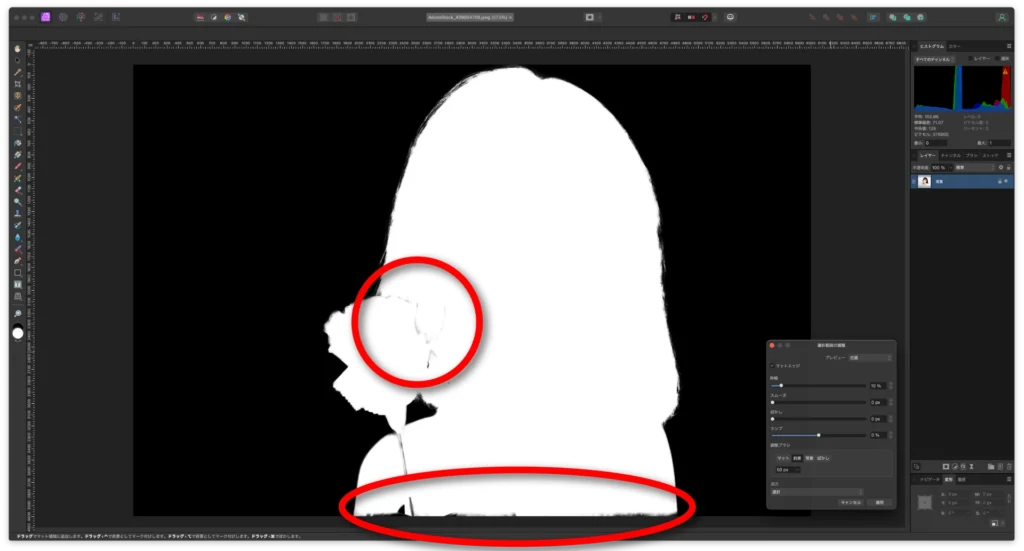Click the ランプ slider handle

tap(819, 435)
